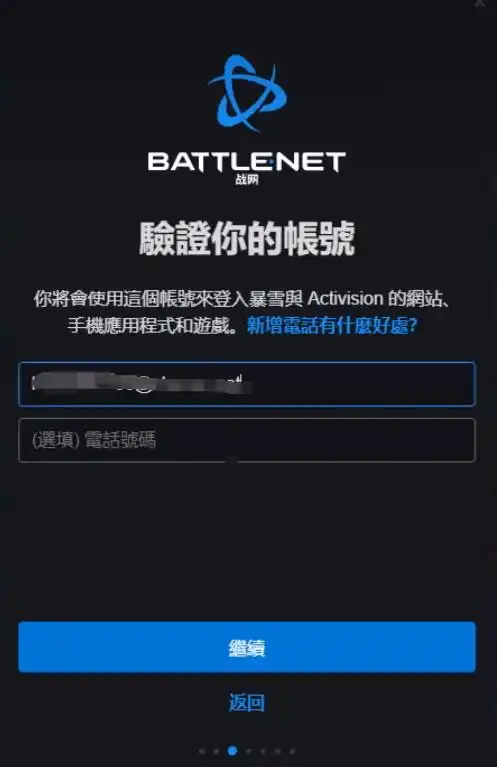Click the highlighted blue third progress dot
This screenshot has width=497, height=767.
232,750
